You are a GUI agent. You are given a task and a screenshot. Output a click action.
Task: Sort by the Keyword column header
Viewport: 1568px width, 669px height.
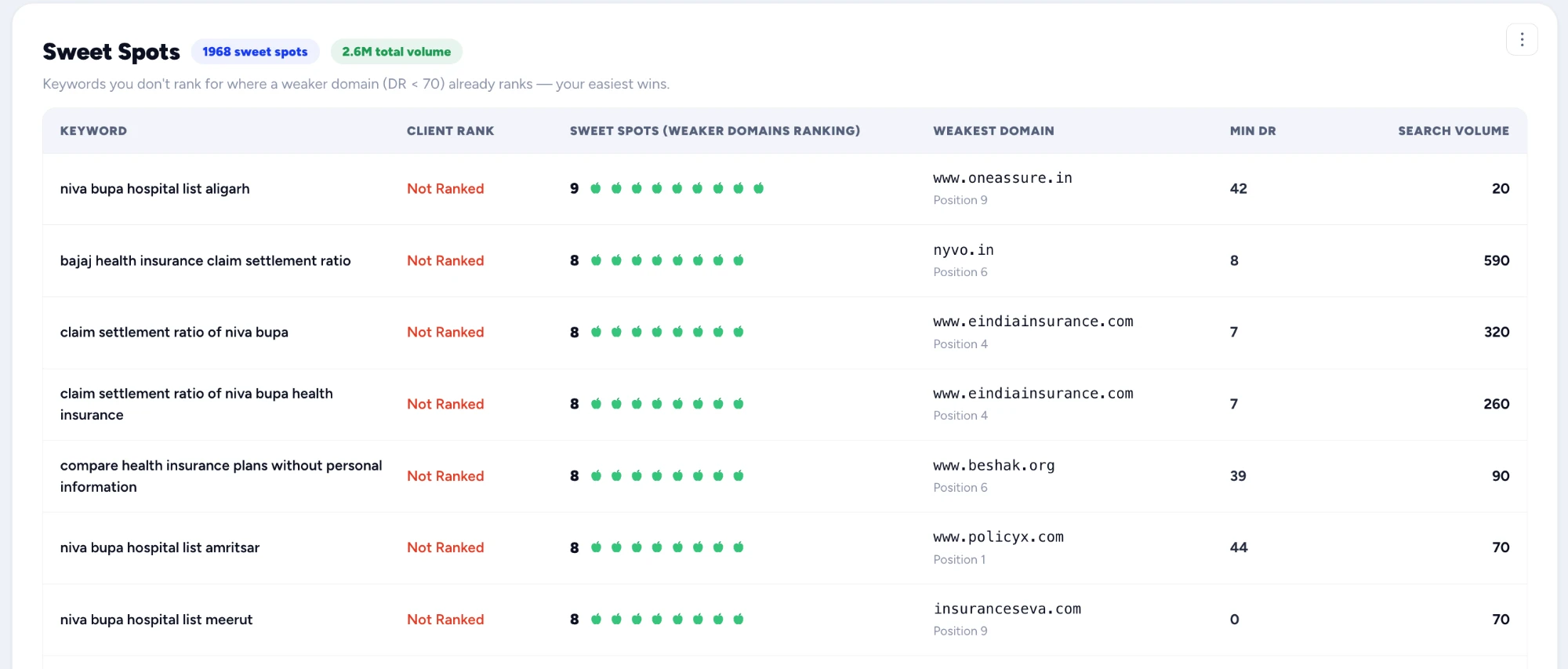click(x=93, y=131)
